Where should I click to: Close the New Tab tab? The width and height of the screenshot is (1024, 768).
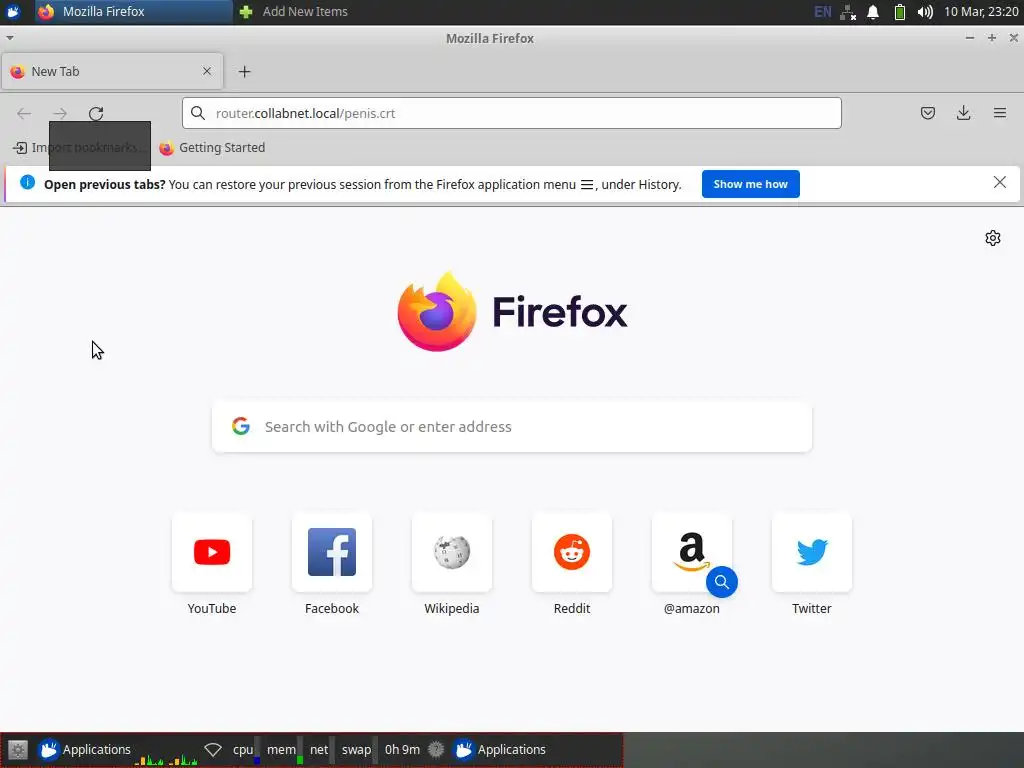tap(207, 71)
